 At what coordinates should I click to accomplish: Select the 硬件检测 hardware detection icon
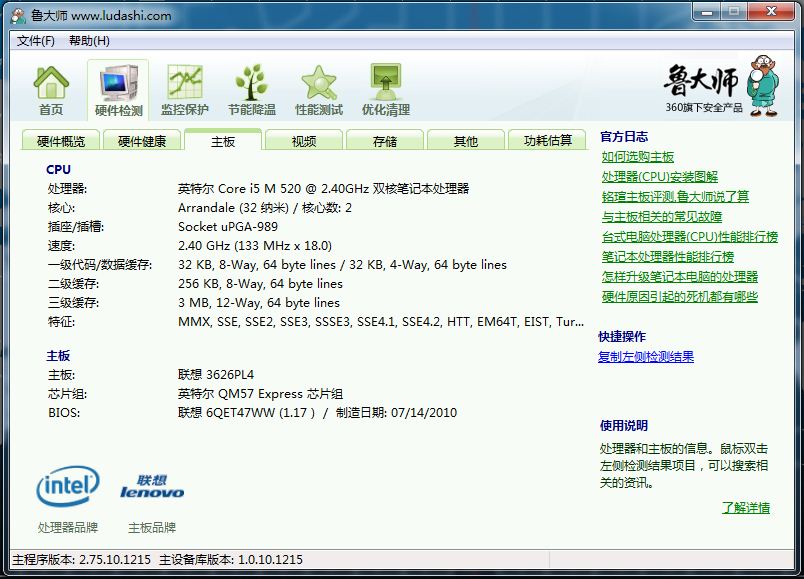118,89
